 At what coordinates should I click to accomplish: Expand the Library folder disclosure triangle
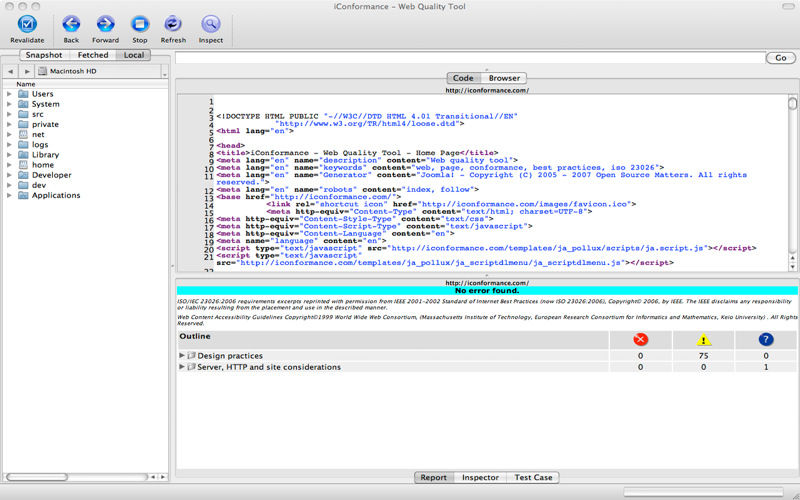(x=9, y=155)
